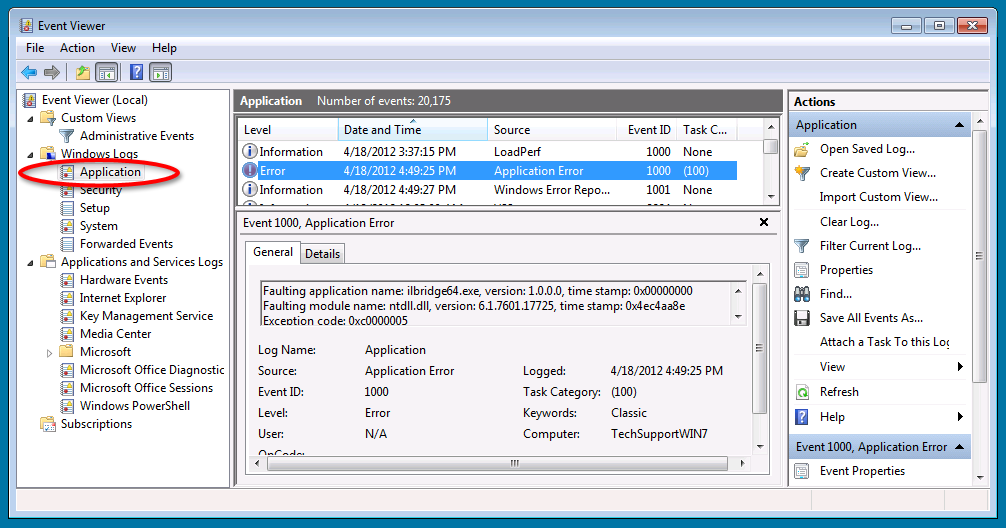
Task: Click the Find binoculars icon
Action: click(x=801, y=294)
